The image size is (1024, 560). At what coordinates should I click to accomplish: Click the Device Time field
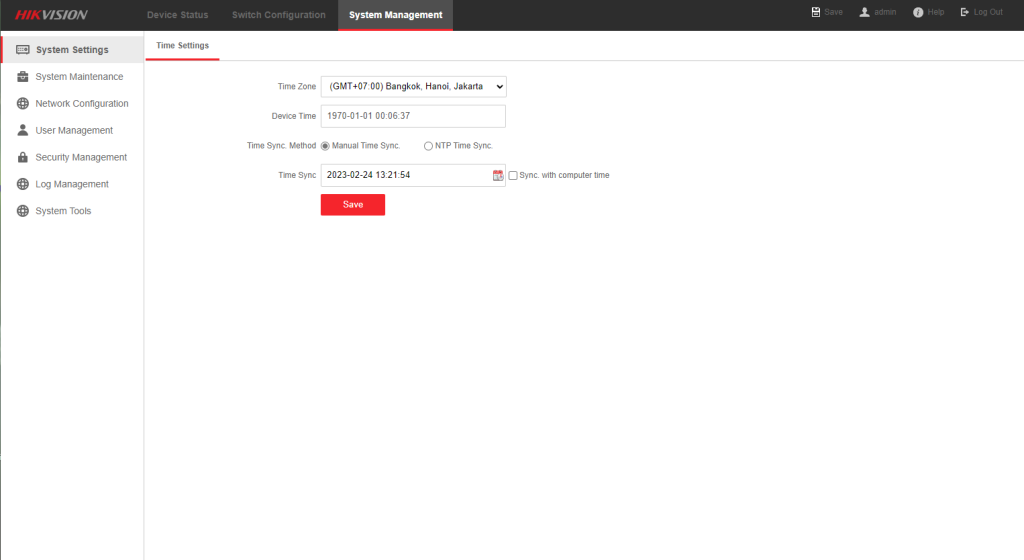click(x=413, y=116)
